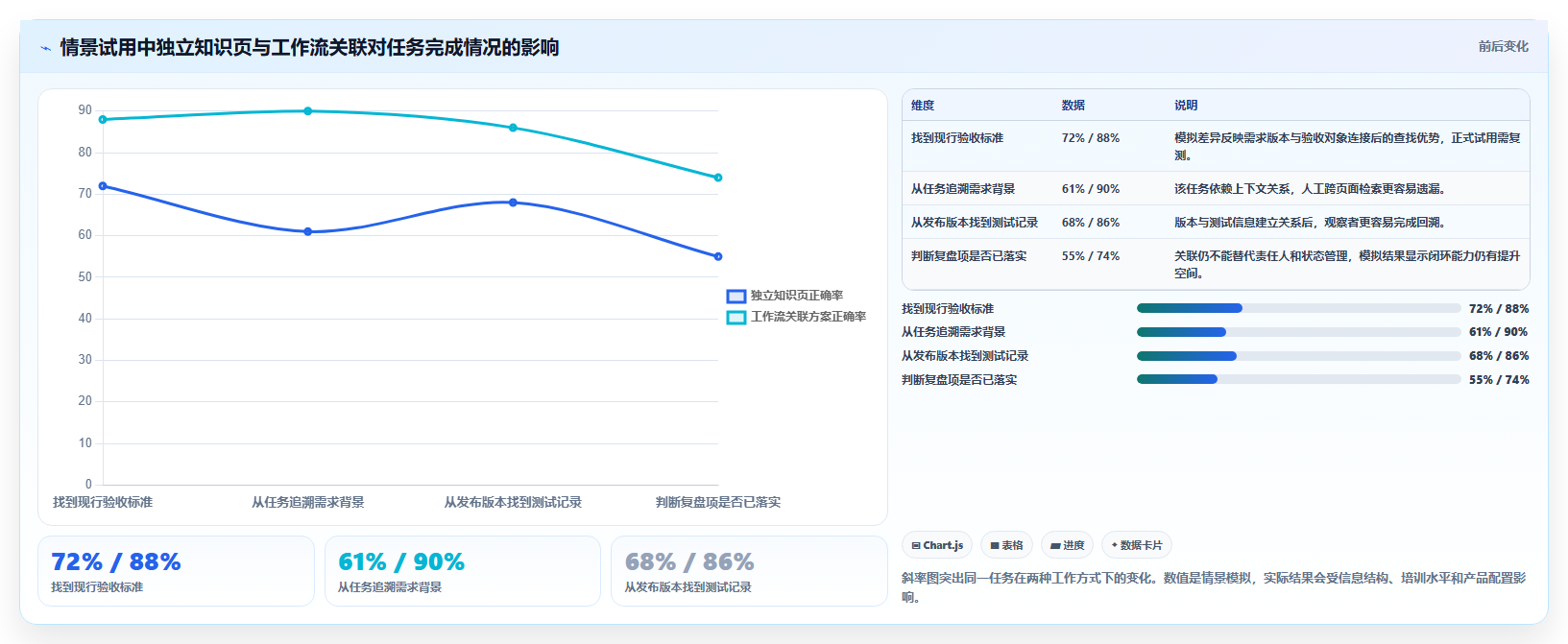Click the description starting 模拟差异反映需求版本
The height and width of the screenshot is (644, 1568).
(1347, 147)
